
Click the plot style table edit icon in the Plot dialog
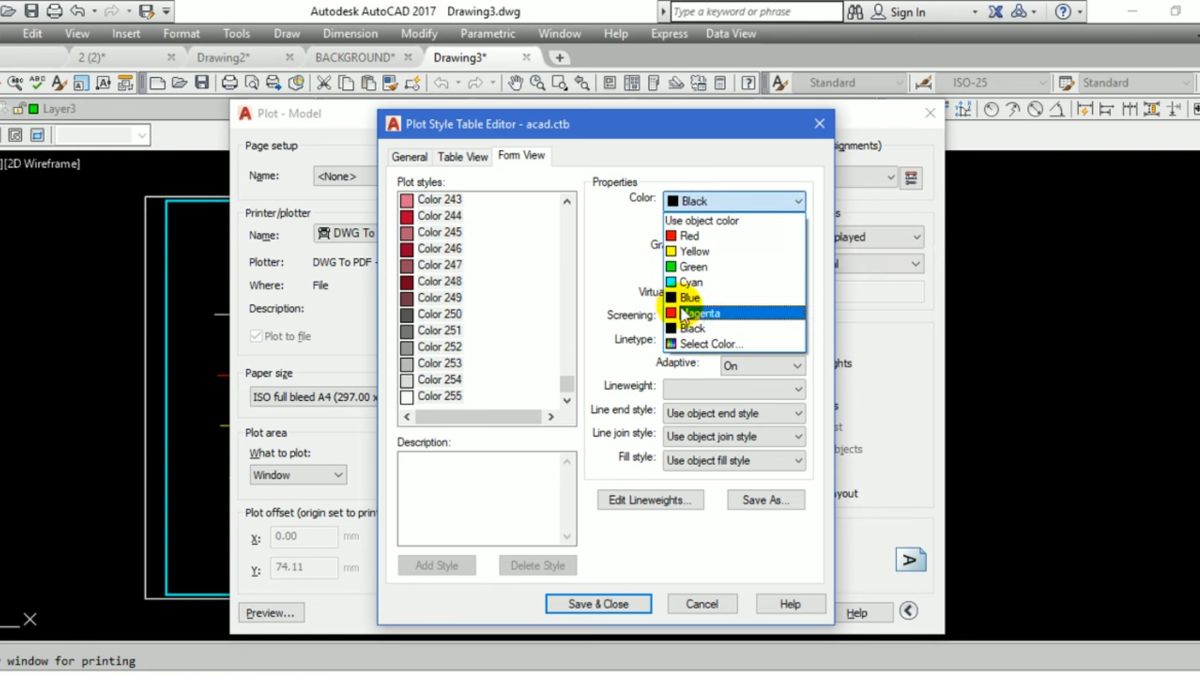[x=911, y=178]
